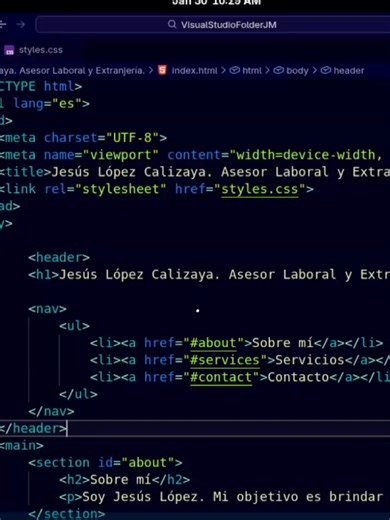Click the 'Contacto' list item text
The width and height of the screenshot is (390, 520).
pyautogui.click(x=298, y=377)
